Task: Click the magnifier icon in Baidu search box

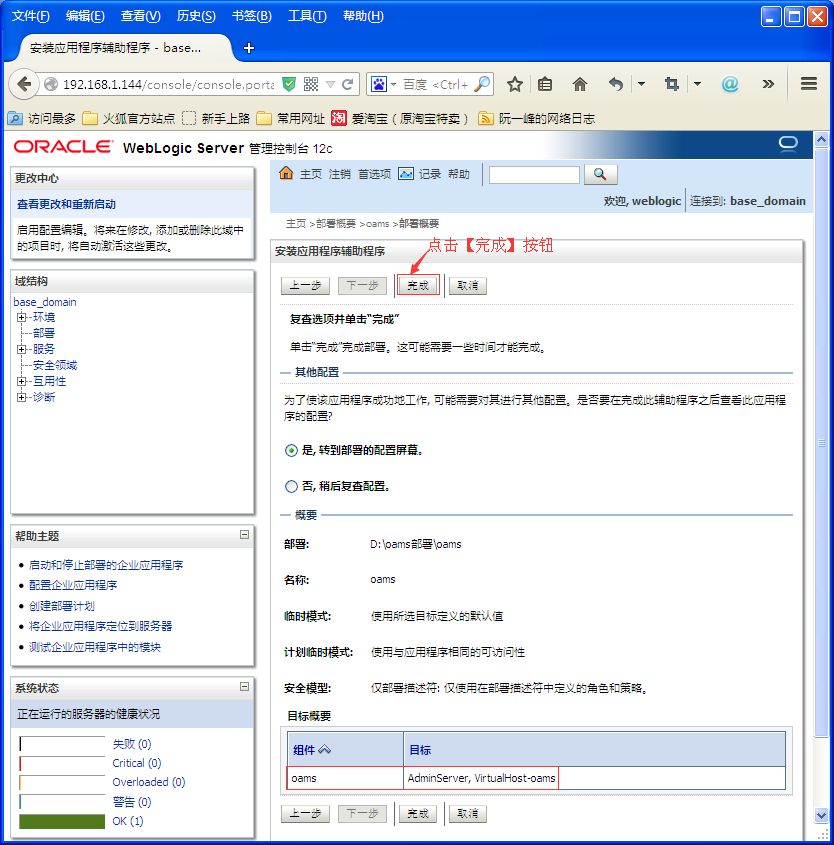Action: tap(482, 84)
